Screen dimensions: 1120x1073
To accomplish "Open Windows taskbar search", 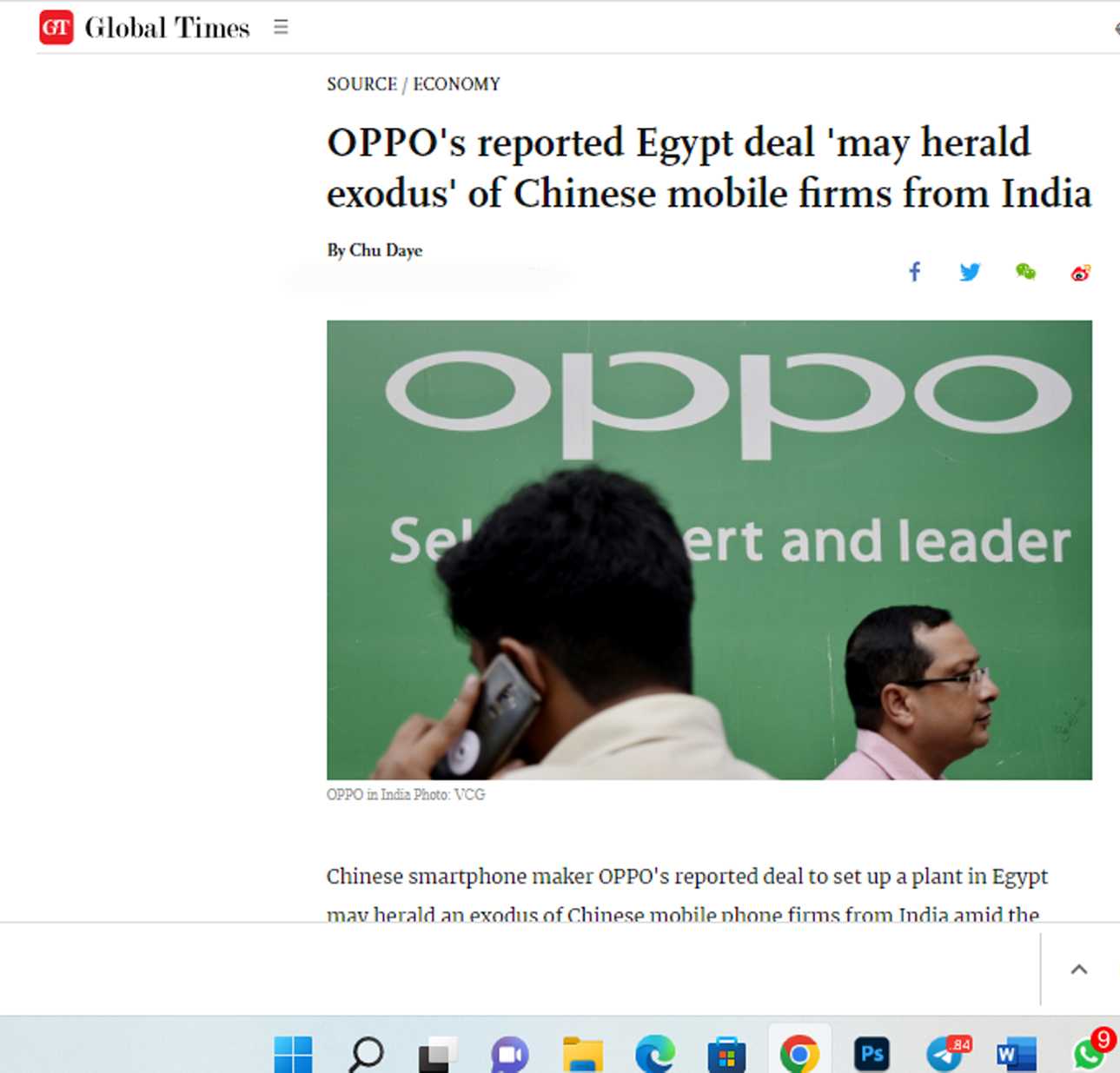I will [x=366, y=1054].
